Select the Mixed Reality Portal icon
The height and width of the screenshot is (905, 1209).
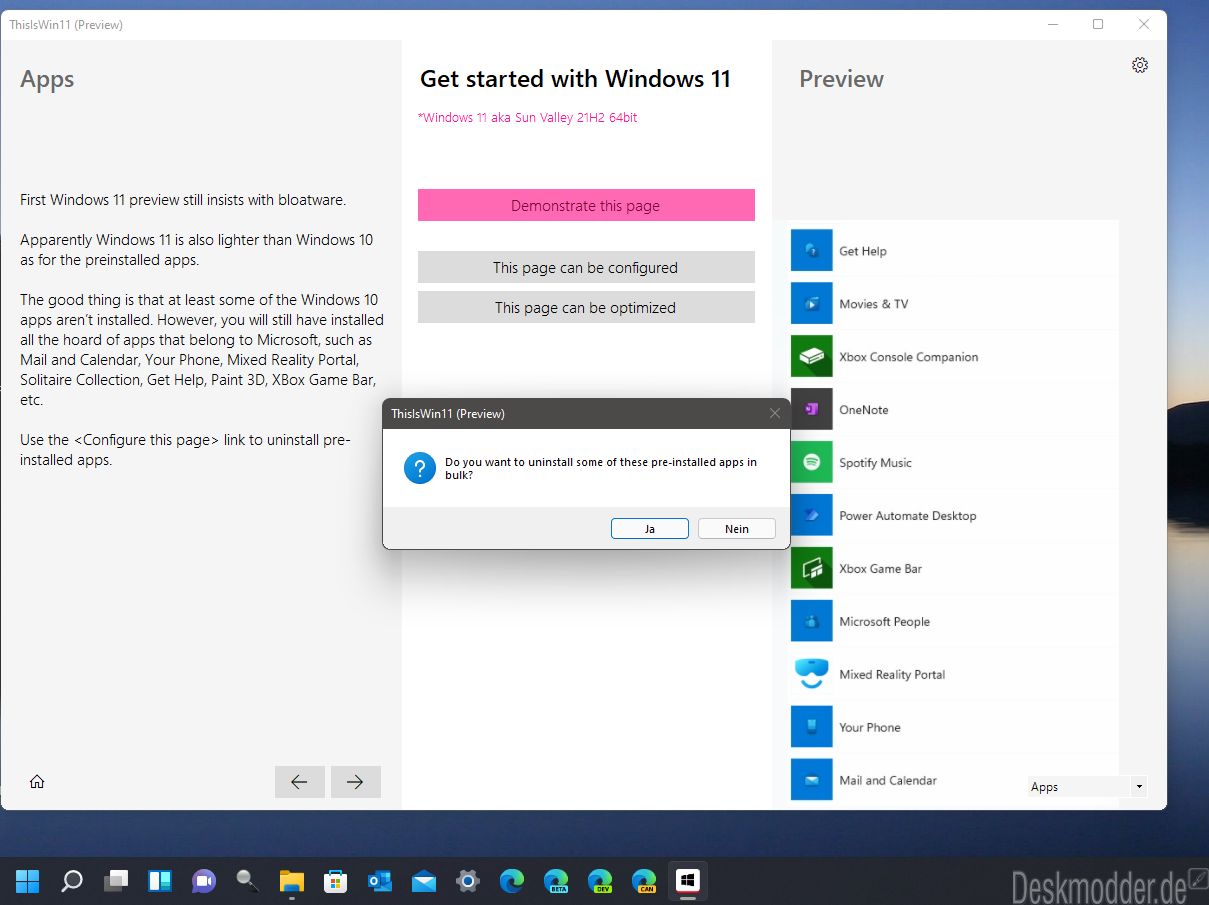click(x=812, y=674)
